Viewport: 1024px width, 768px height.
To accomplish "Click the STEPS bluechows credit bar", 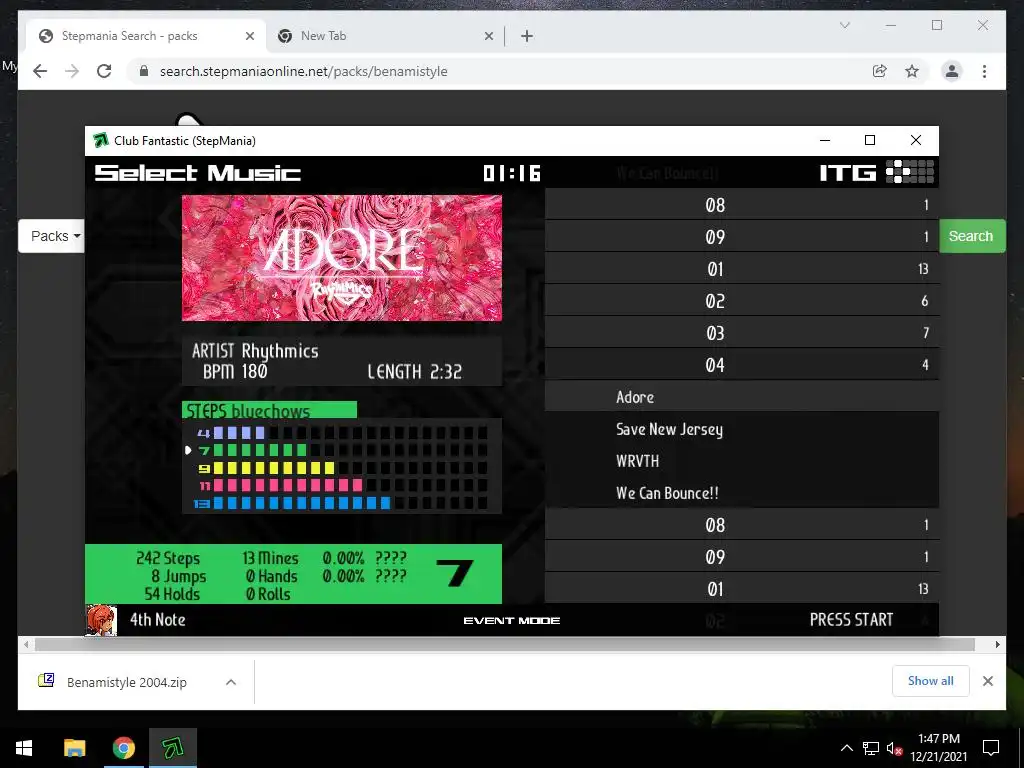I will click(x=269, y=410).
